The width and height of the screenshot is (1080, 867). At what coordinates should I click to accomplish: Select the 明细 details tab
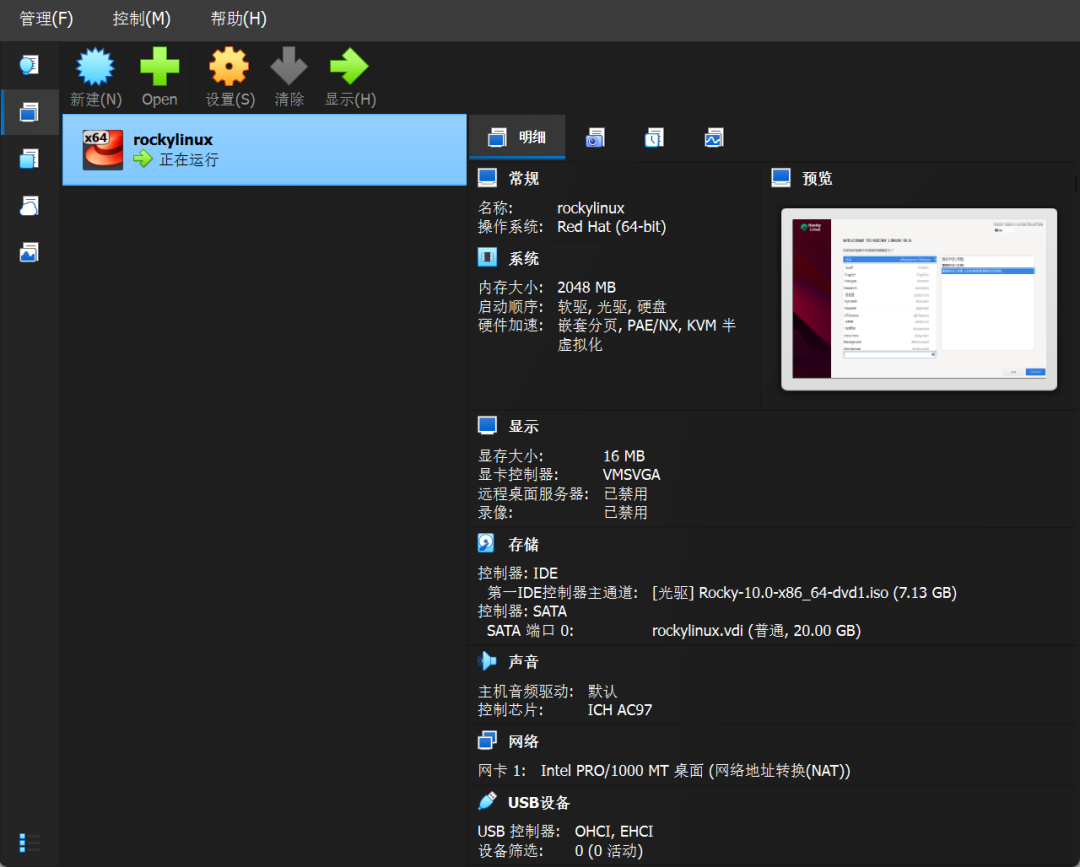[x=517, y=138]
